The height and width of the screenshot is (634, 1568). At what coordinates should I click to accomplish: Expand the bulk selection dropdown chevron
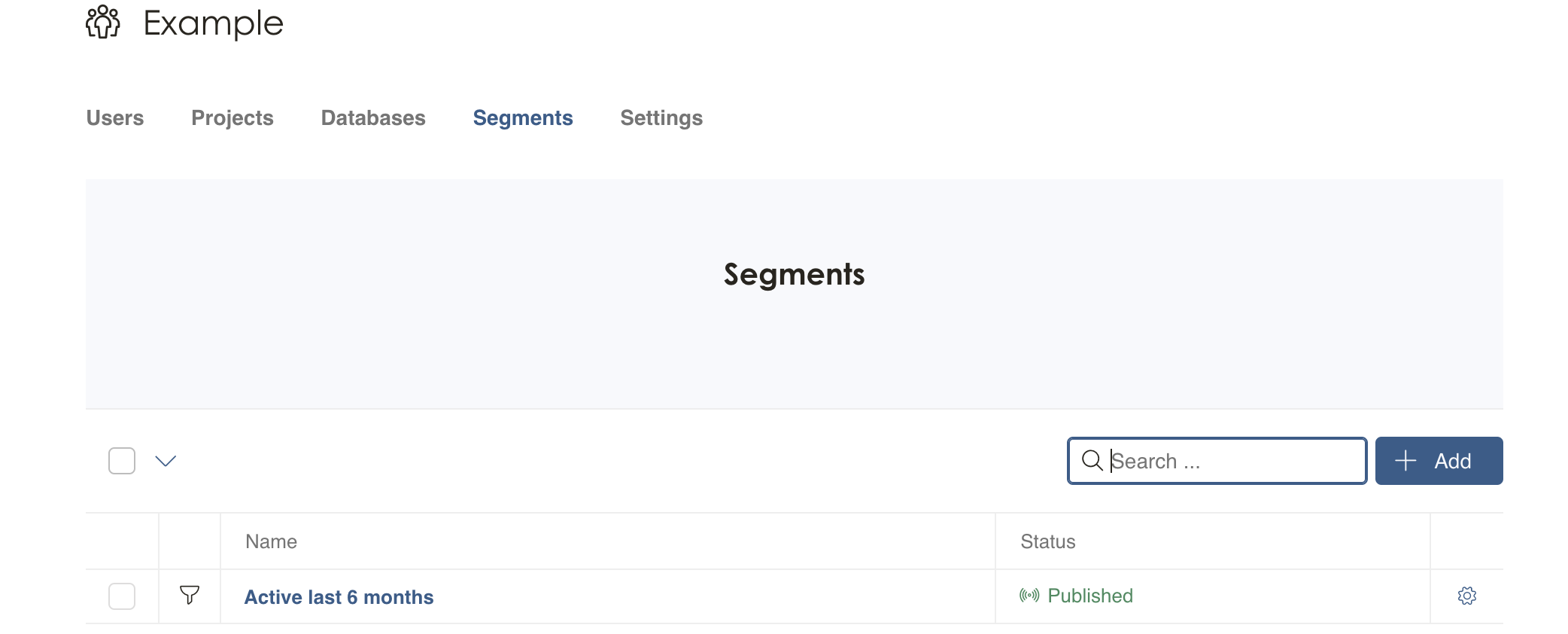(x=166, y=461)
